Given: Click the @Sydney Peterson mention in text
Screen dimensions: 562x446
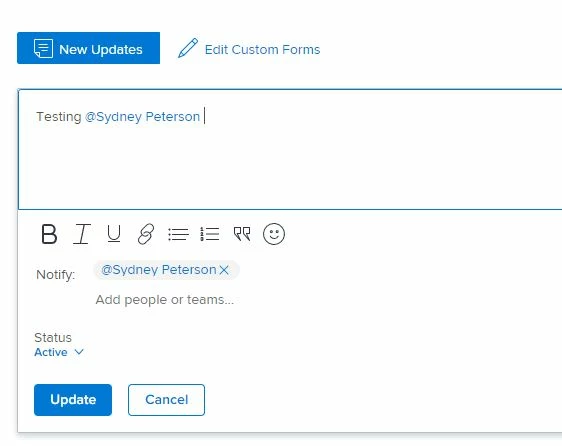Looking at the screenshot, I should pyautogui.click(x=142, y=117).
